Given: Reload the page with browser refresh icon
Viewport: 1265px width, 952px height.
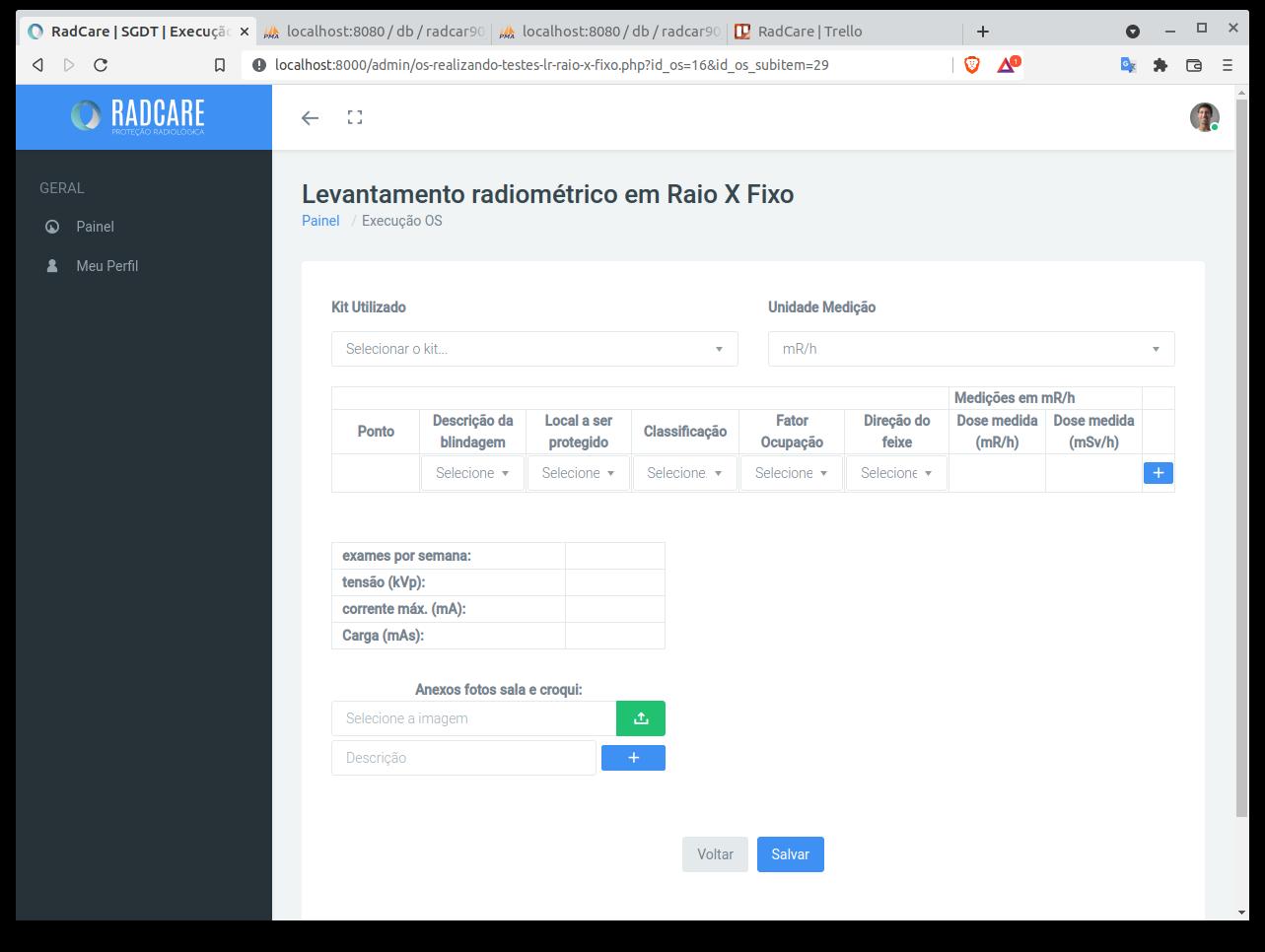Looking at the screenshot, I should click(101, 65).
